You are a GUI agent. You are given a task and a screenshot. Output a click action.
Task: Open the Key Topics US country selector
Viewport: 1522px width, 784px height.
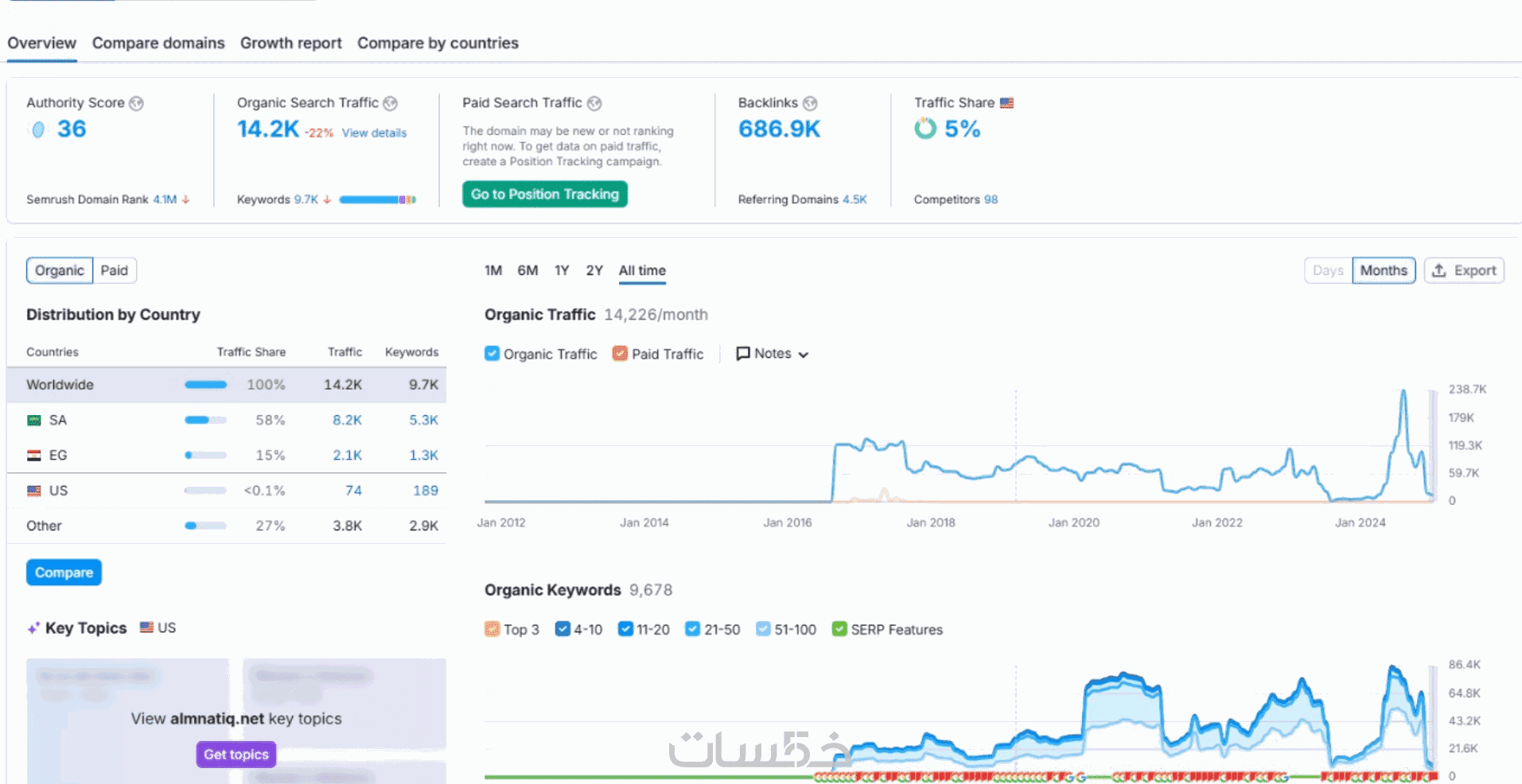coord(158,627)
